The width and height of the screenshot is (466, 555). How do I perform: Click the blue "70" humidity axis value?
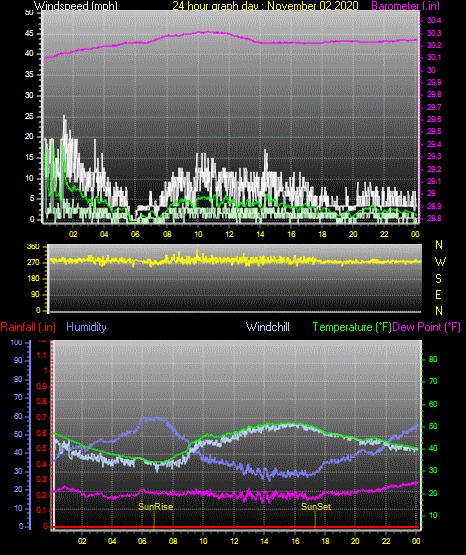click(18, 397)
